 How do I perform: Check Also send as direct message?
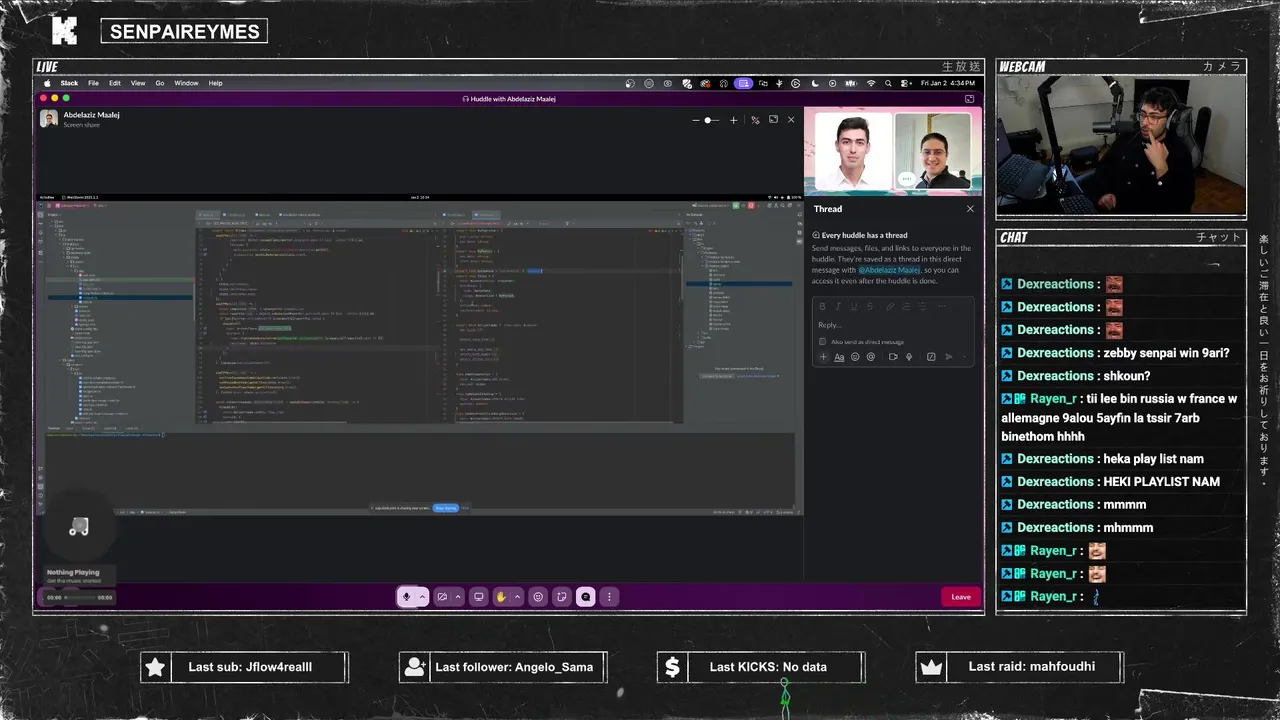(x=823, y=342)
